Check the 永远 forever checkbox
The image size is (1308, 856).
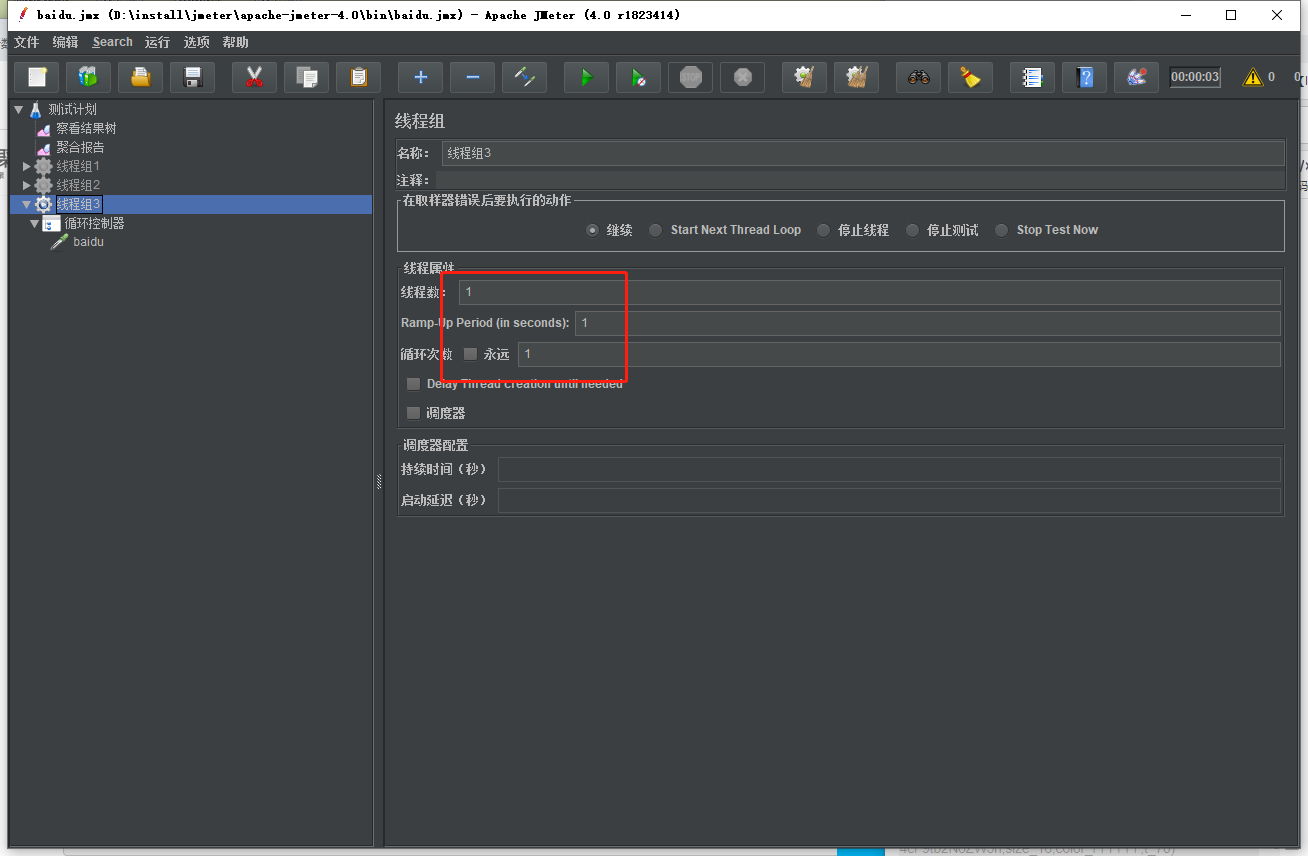470,354
